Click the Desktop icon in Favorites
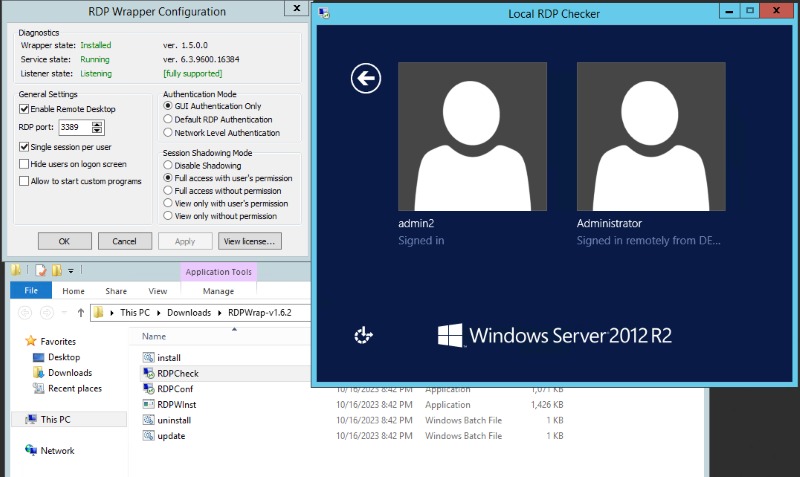This screenshot has width=800, height=477. [39, 357]
